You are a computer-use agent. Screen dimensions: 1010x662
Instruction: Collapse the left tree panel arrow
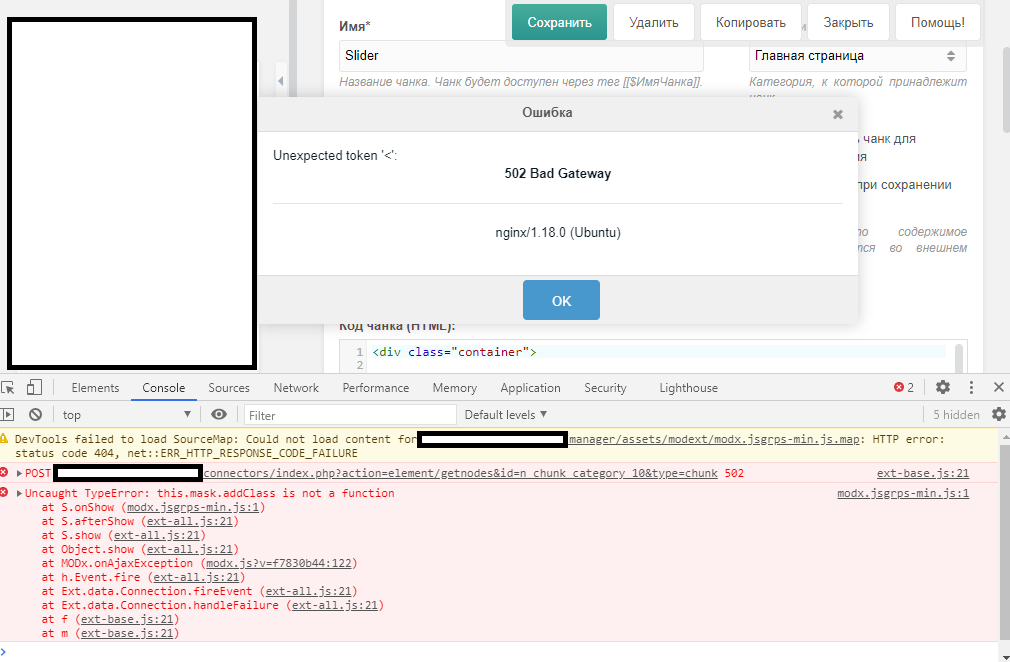click(280, 81)
